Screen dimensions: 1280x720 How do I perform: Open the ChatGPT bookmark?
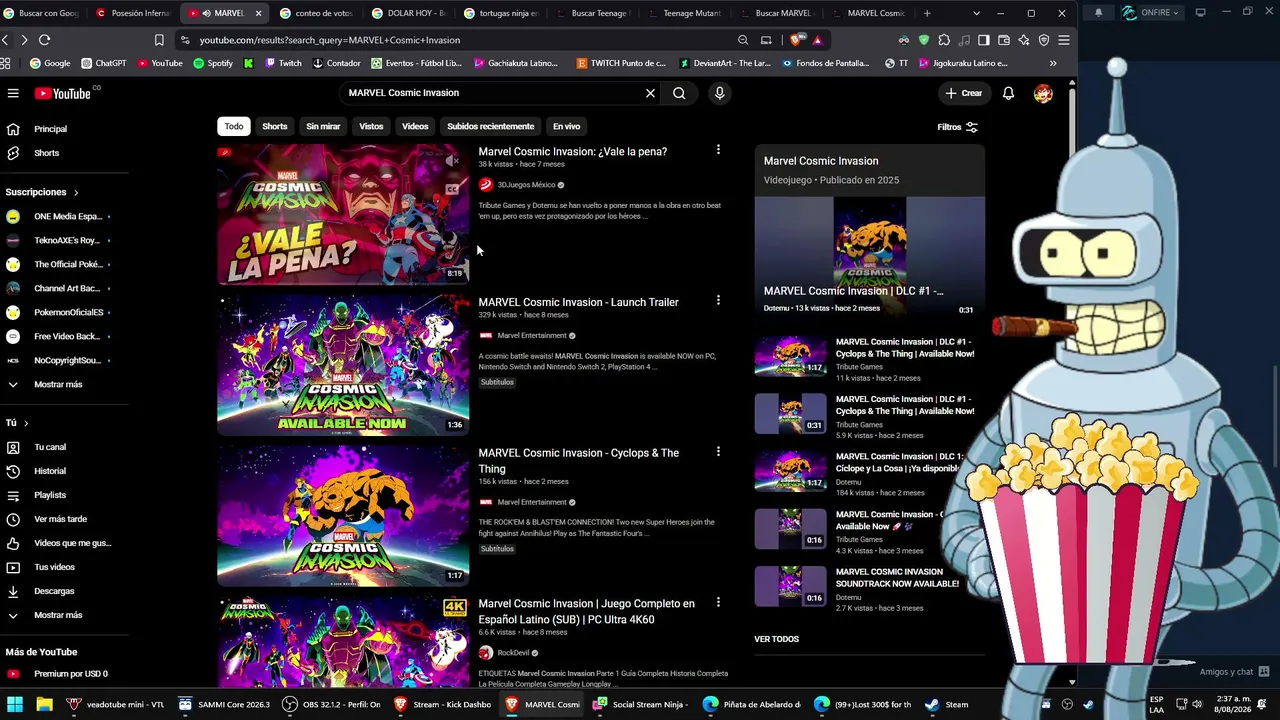tap(103, 63)
